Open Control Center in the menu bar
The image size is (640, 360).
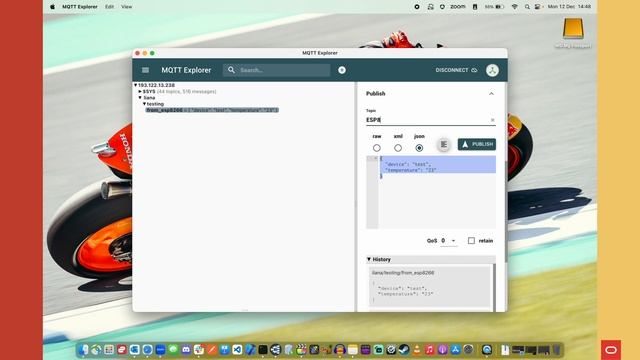pyautogui.click(x=538, y=7)
